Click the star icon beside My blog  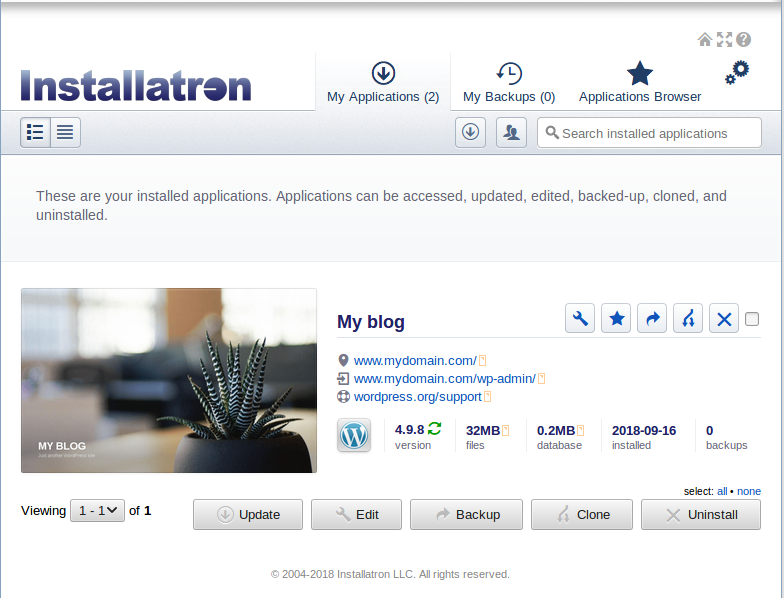pos(617,319)
